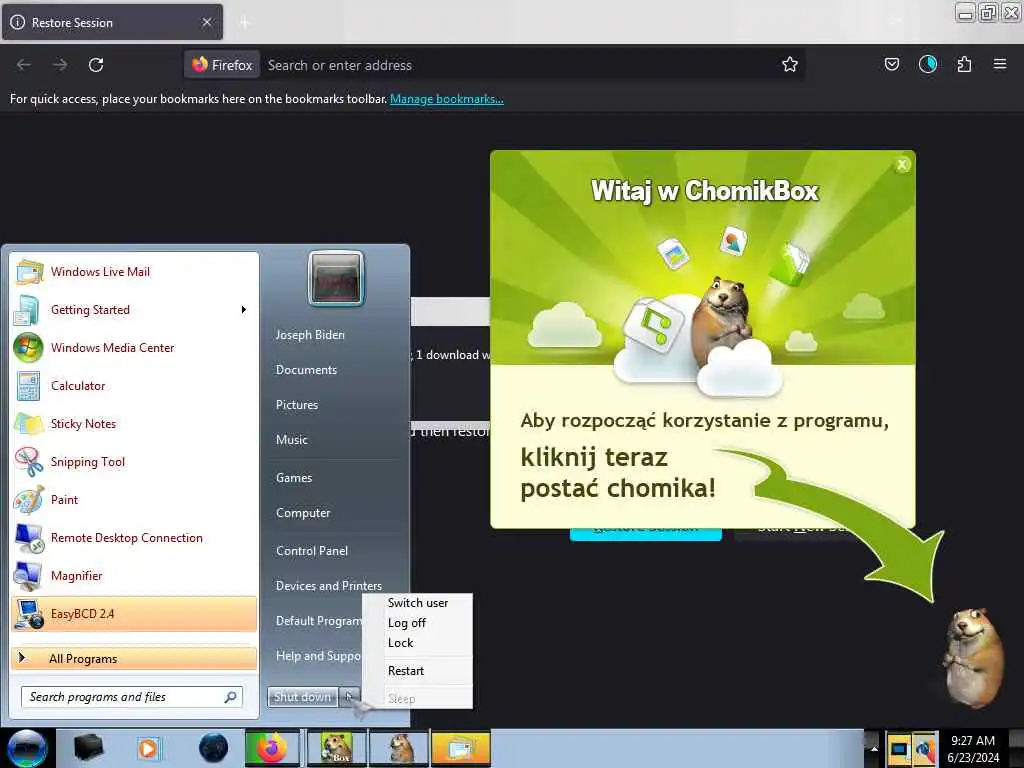Screen dimensions: 1024x768
Task: Launch Magnifier
Action: pos(134,575)
